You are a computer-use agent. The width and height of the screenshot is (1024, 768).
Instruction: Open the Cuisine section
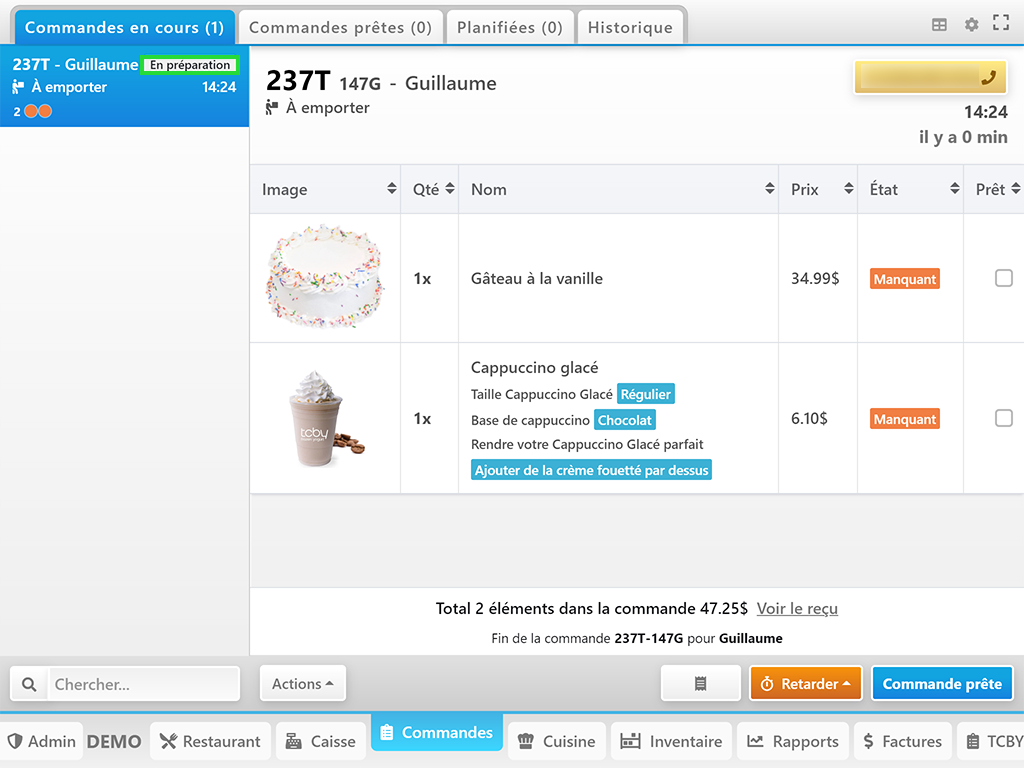[557, 741]
